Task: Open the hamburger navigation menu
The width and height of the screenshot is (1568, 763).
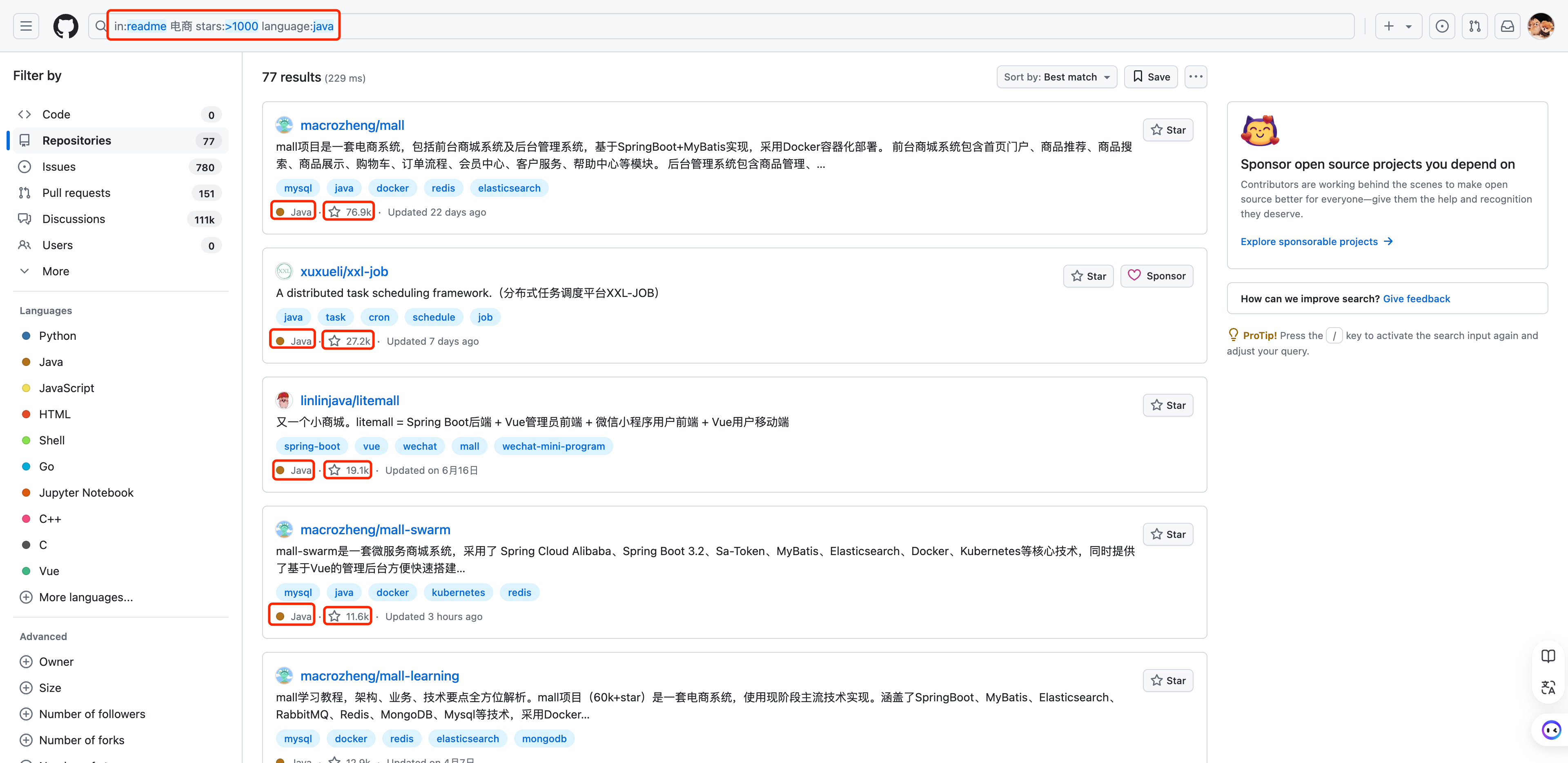Action: (x=26, y=26)
